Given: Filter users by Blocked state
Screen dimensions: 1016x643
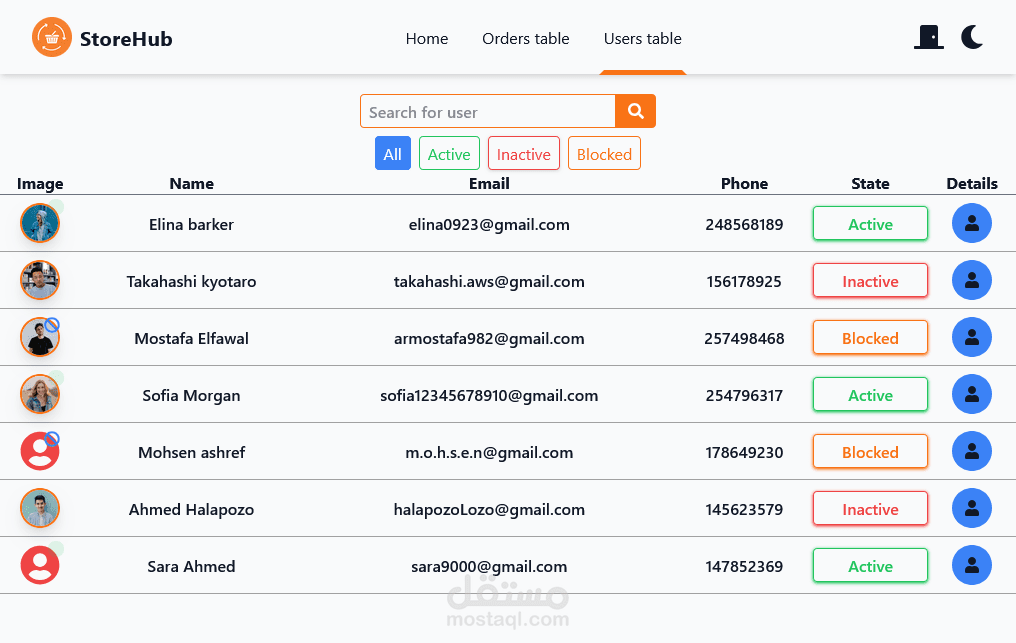Looking at the screenshot, I should (x=604, y=154).
